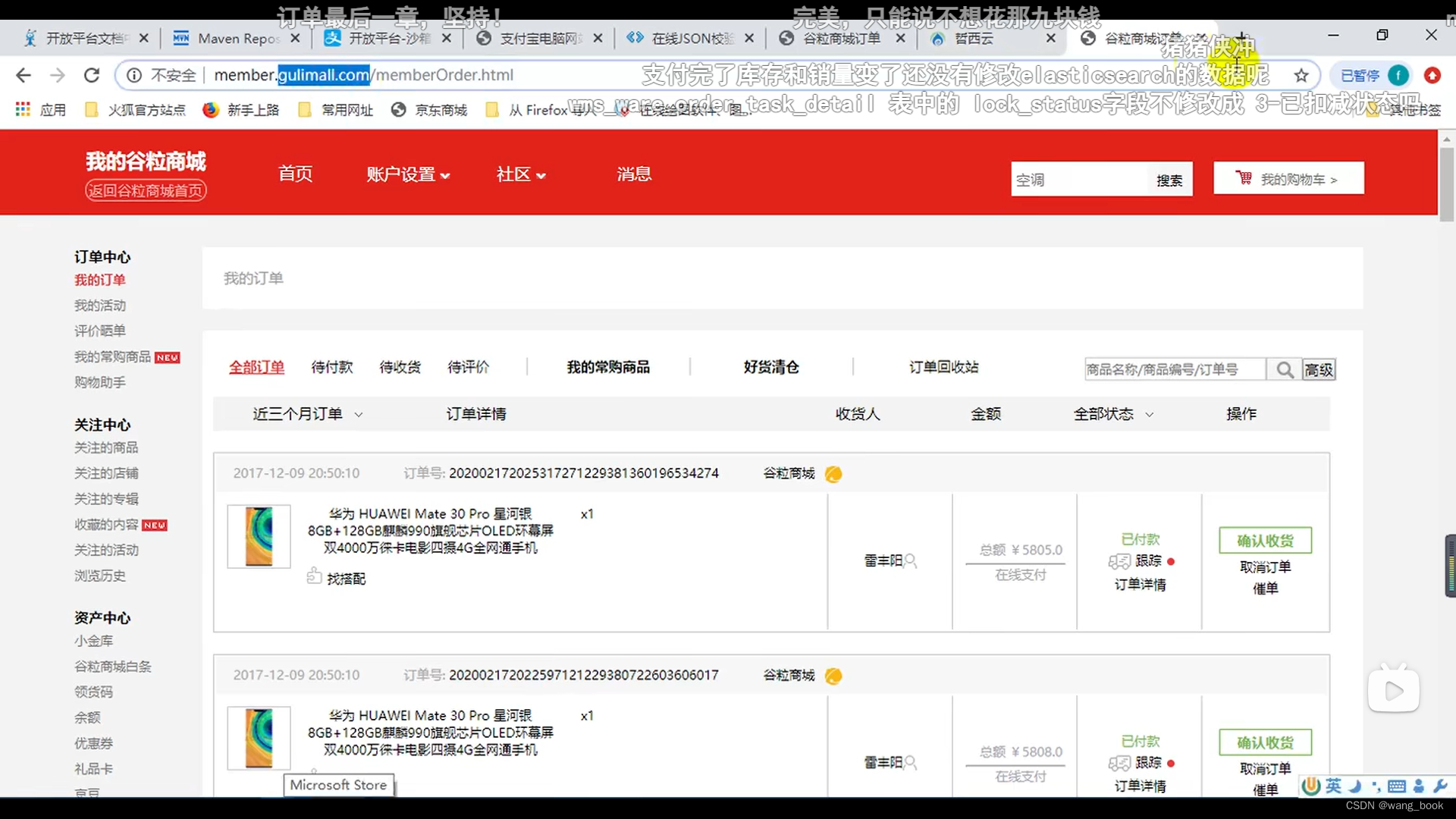This screenshot has width=1456, height=819.
Task: Switch to the 支付宝电脑网站 browser tab
Action: [x=538, y=38]
